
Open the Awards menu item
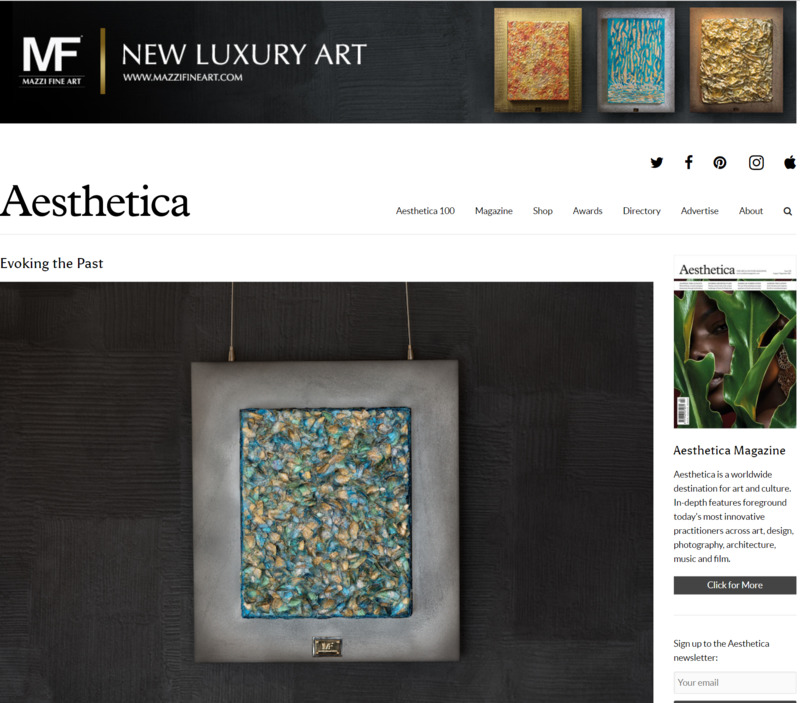click(x=587, y=211)
